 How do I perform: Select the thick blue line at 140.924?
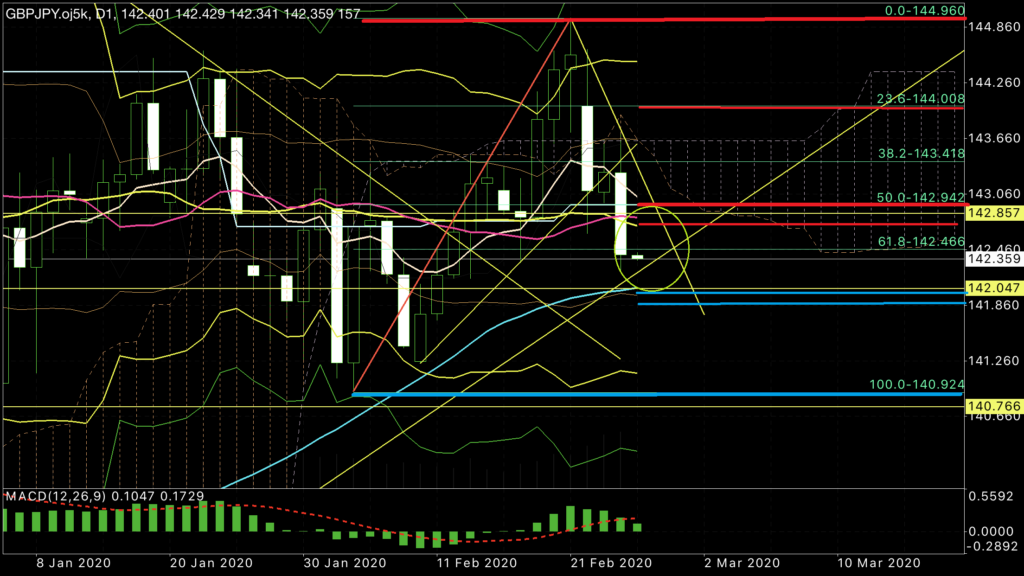pos(657,394)
